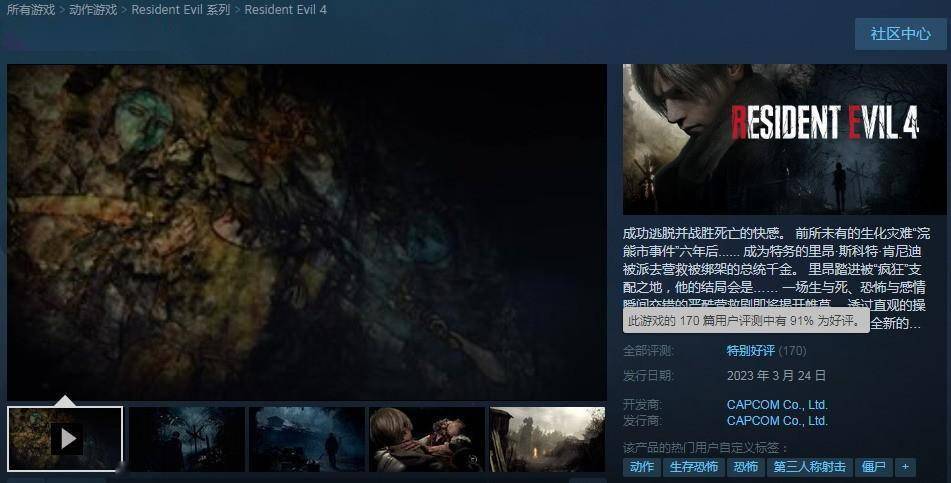Screen dimensions: 951x483
Task: Click the 全部评测 label
Action: click(x=648, y=351)
